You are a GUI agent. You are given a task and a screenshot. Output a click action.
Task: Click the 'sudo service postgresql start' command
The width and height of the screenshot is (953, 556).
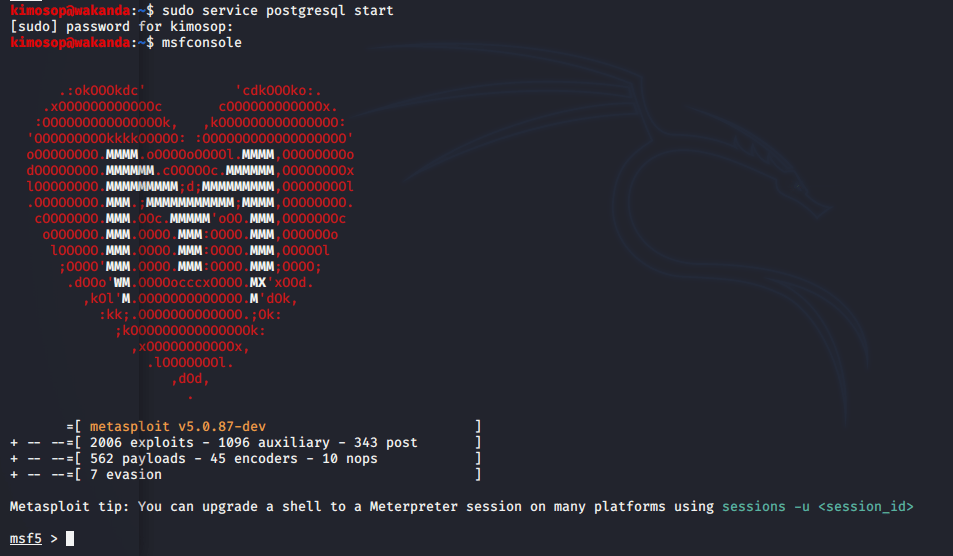[277, 10]
